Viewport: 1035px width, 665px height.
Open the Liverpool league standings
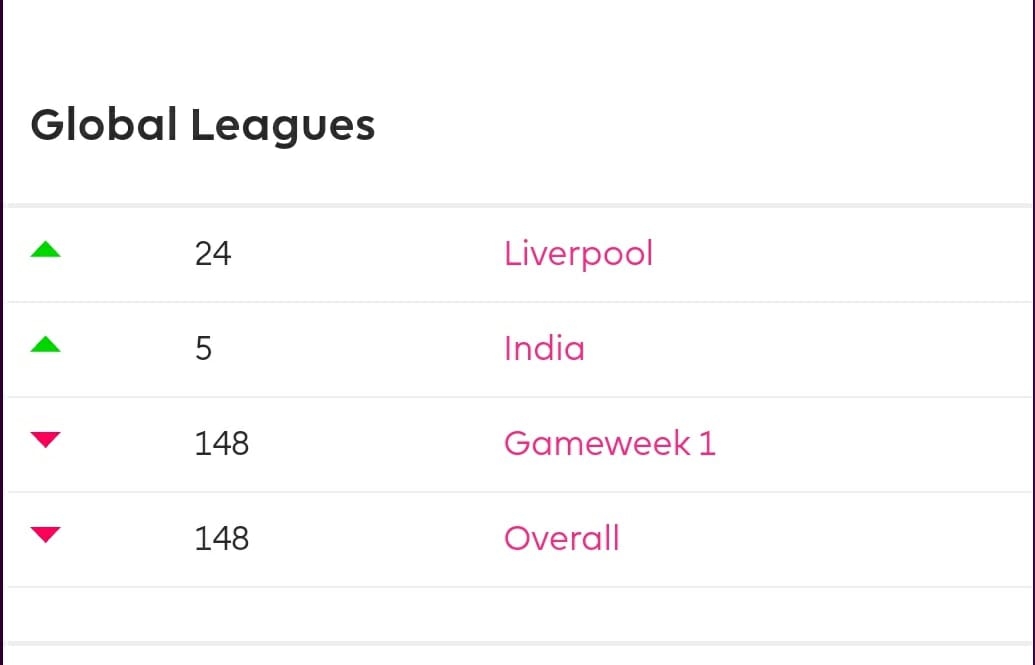point(578,253)
